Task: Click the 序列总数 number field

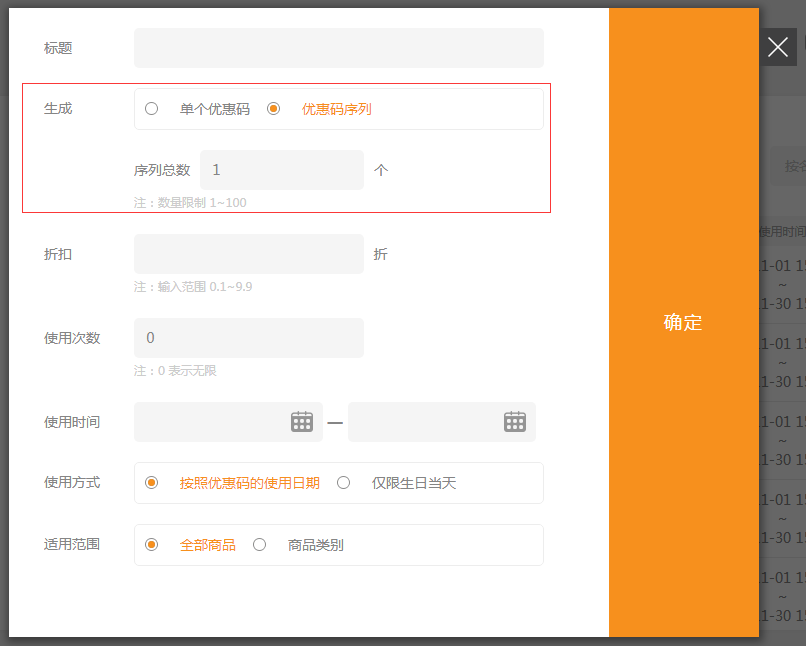Action: [281, 170]
